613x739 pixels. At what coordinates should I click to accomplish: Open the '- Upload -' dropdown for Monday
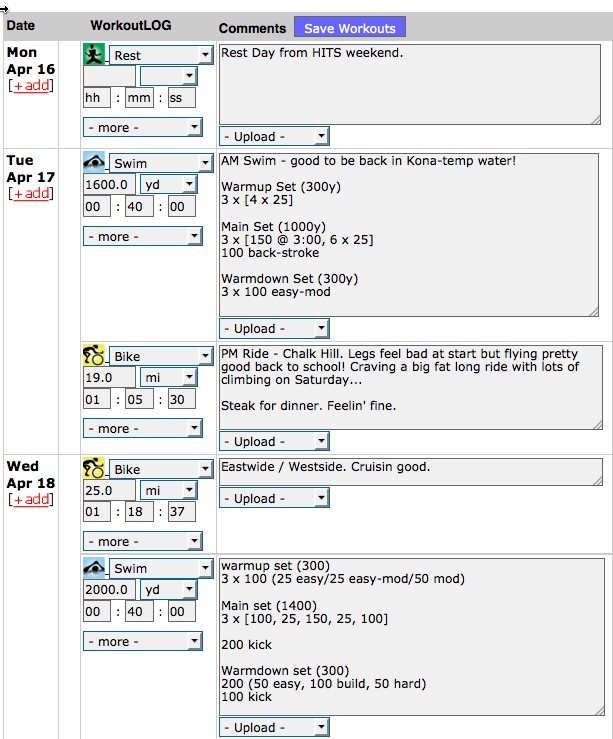click(274, 136)
